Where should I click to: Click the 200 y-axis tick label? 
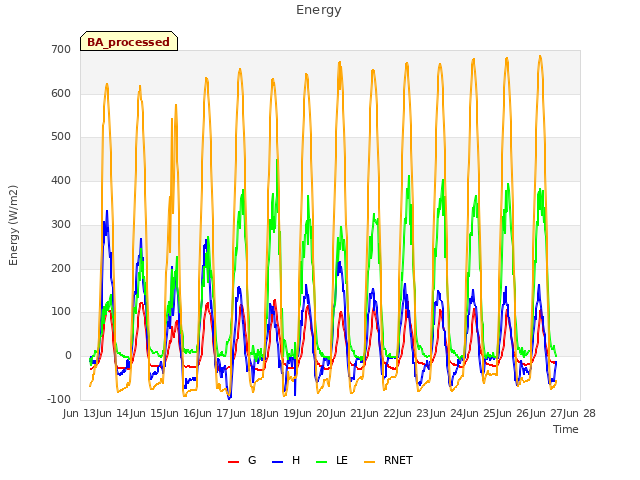pos(61,268)
